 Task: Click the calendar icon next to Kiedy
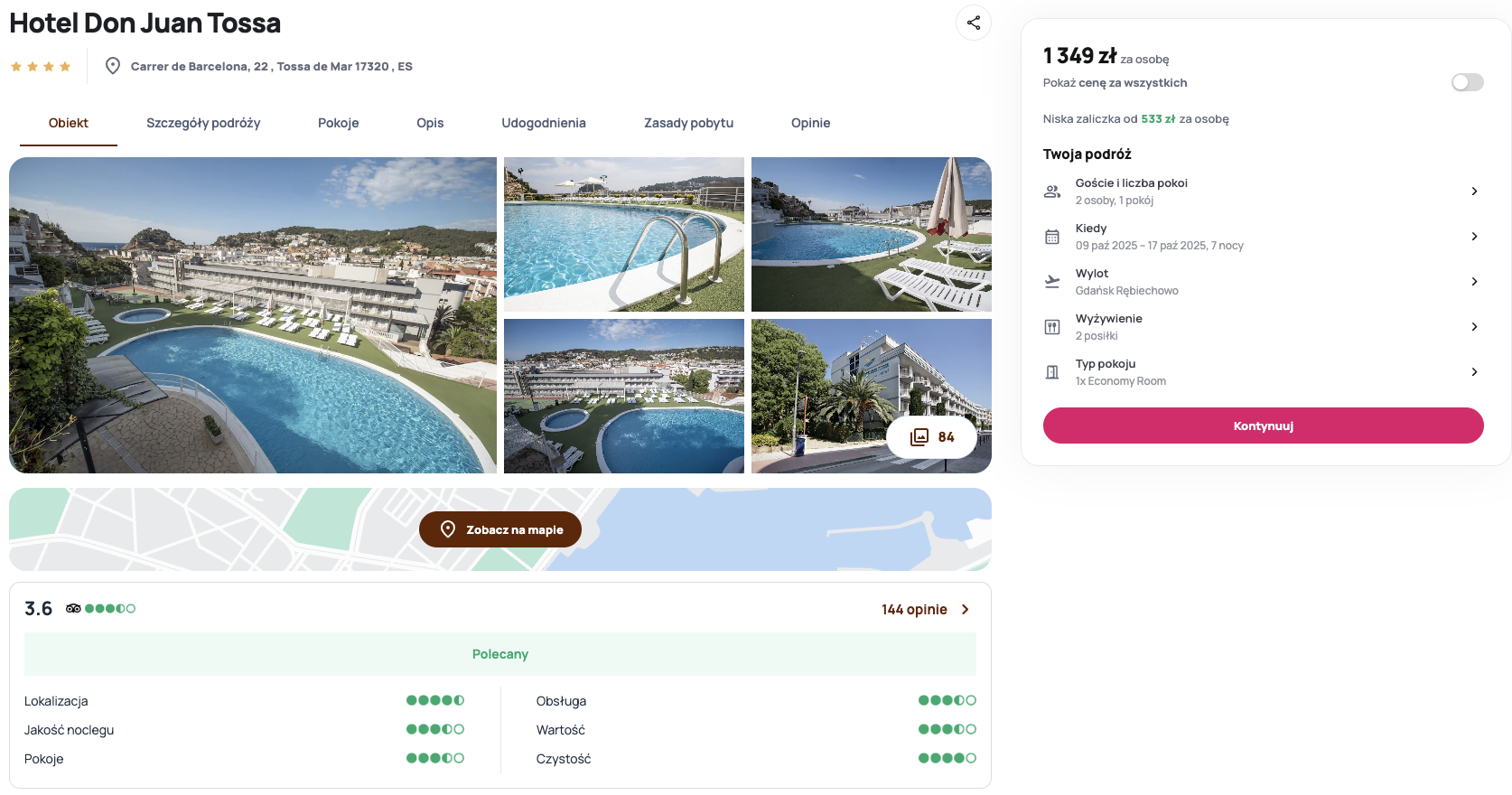coord(1052,237)
